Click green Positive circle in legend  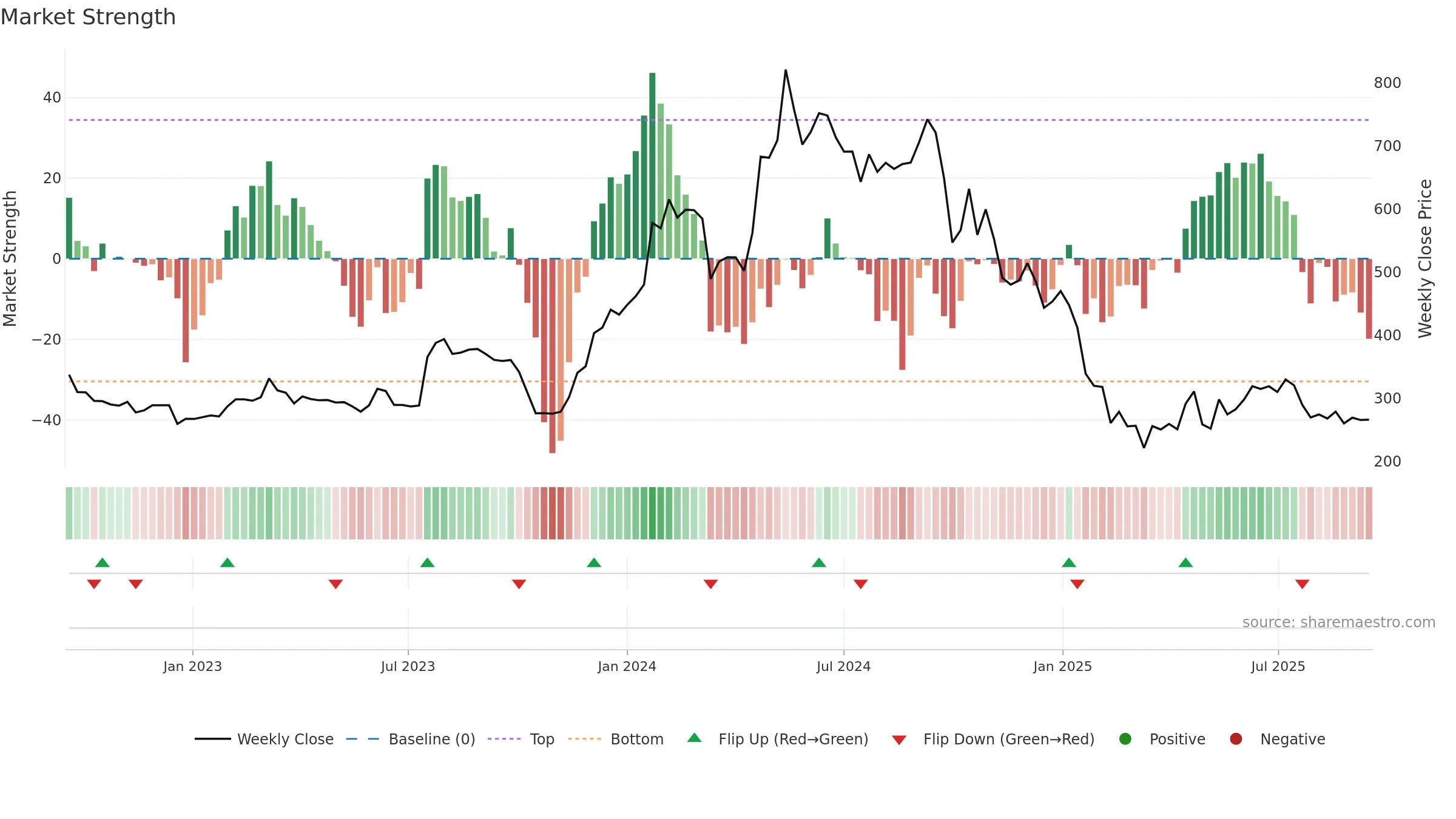click(x=1125, y=739)
